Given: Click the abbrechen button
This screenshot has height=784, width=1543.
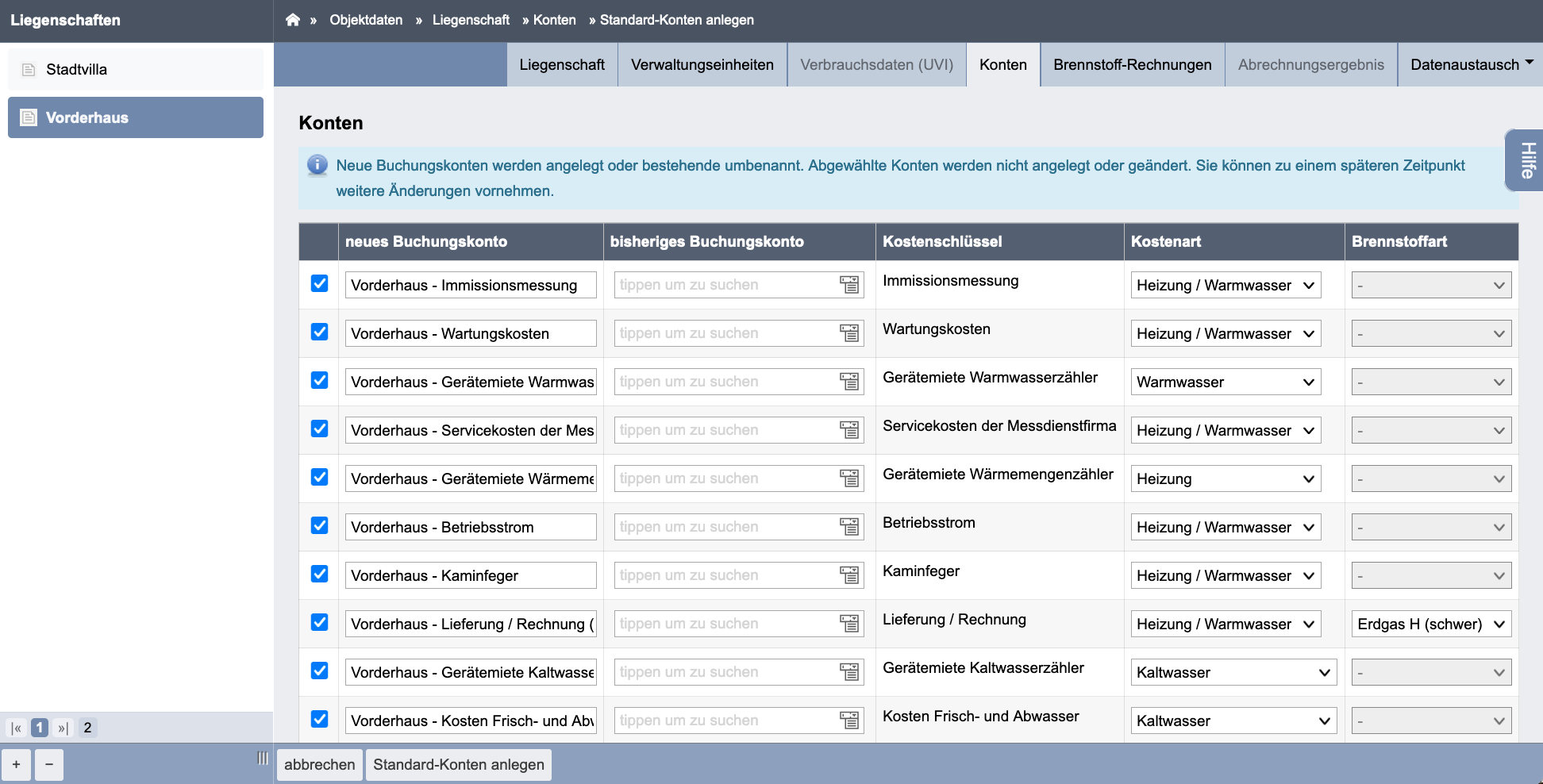Looking at the screenshot, I should coord(320,764).
